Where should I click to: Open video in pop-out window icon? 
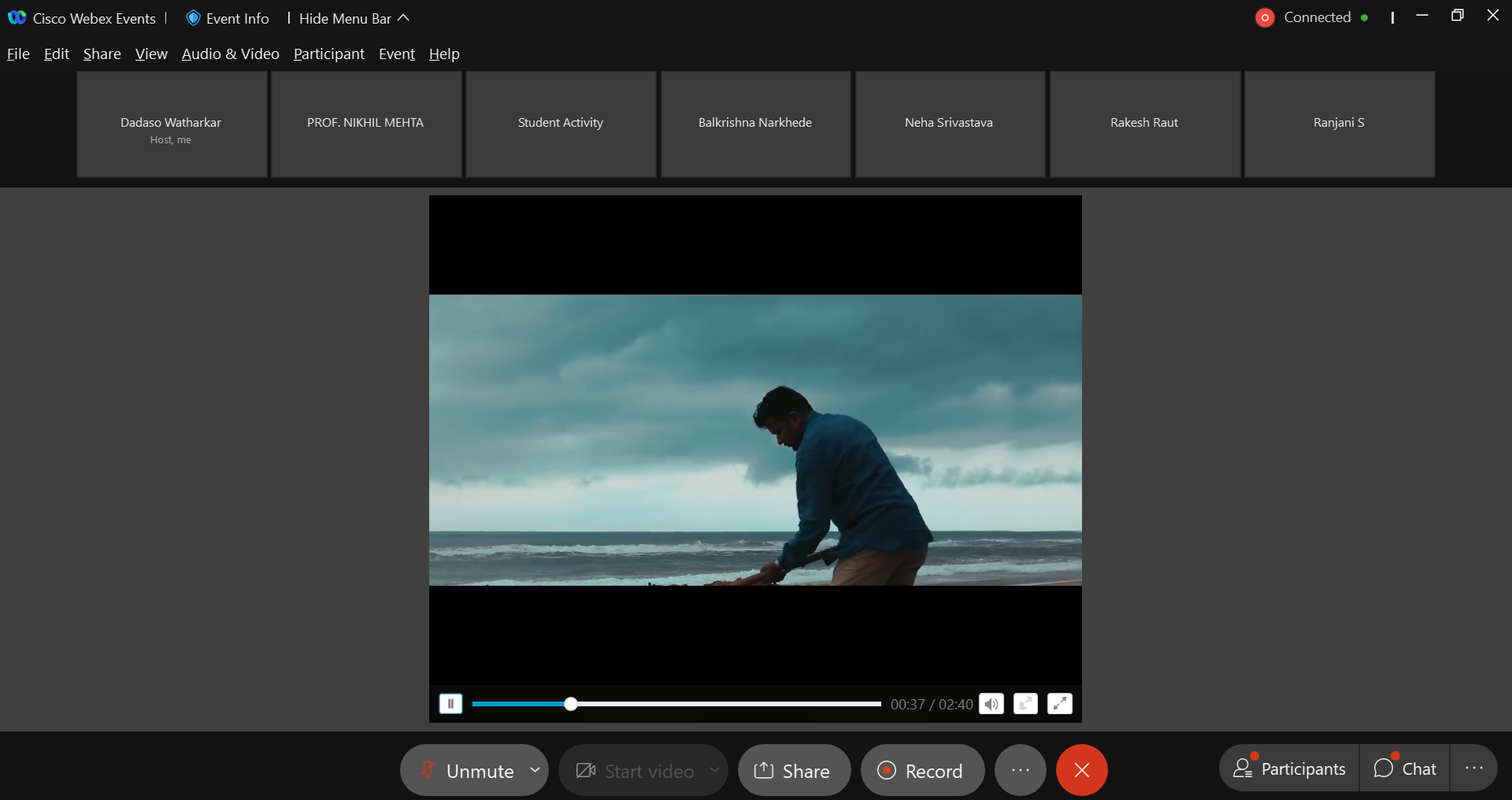1025,704
